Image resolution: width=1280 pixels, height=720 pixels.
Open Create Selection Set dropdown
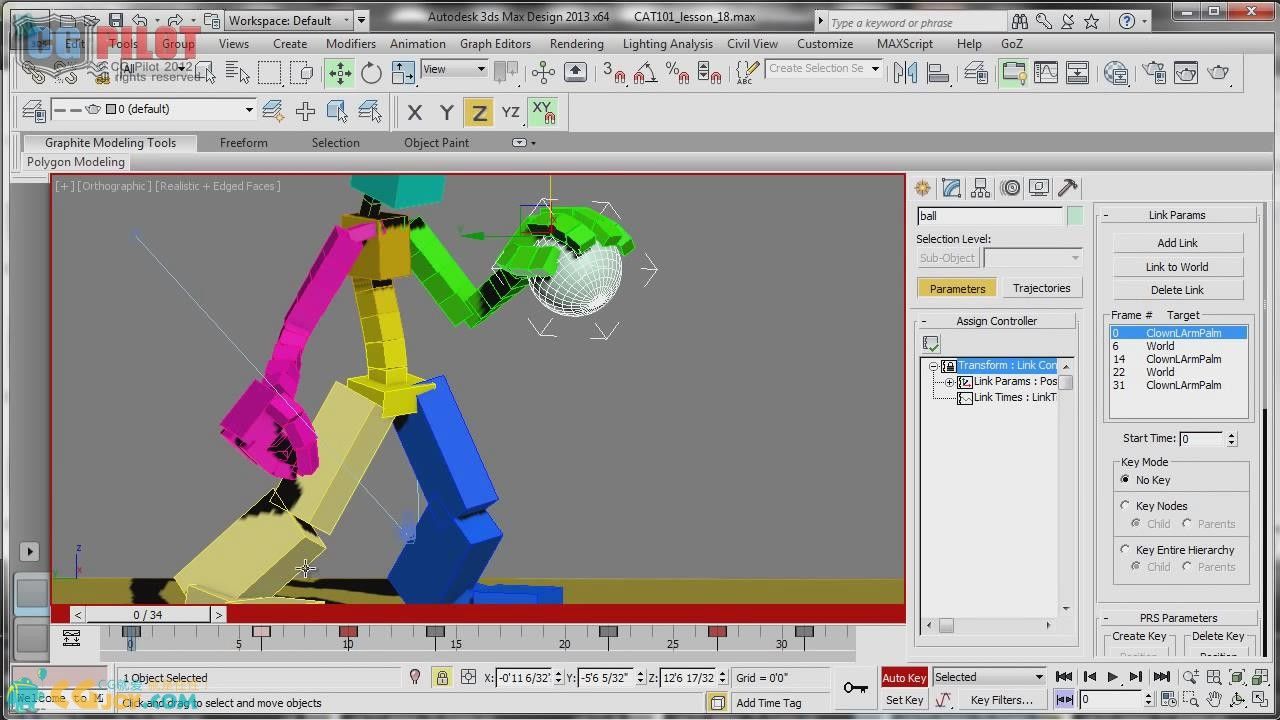[825, 68]
